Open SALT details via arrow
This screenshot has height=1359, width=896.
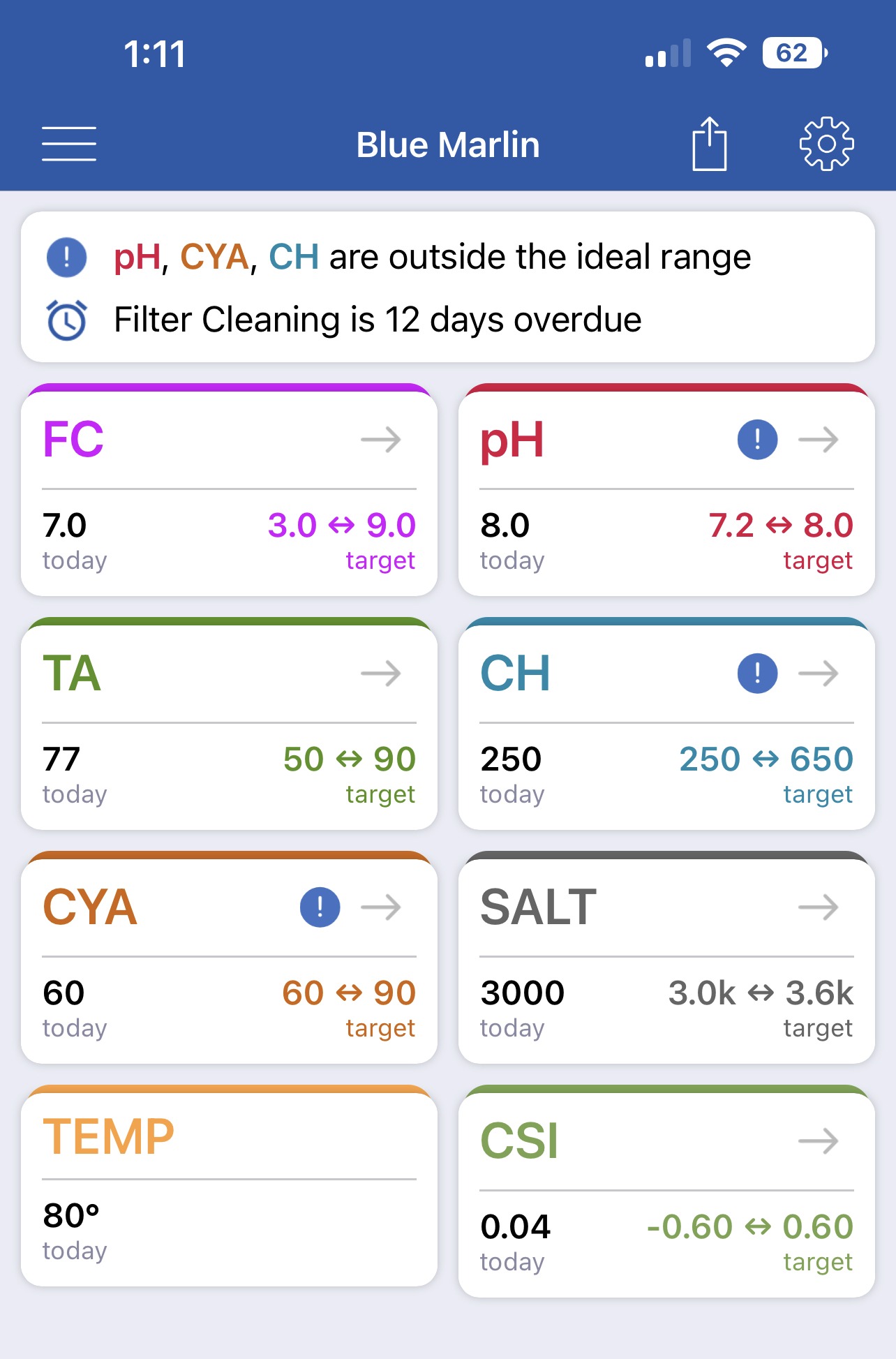pos(819,907)
